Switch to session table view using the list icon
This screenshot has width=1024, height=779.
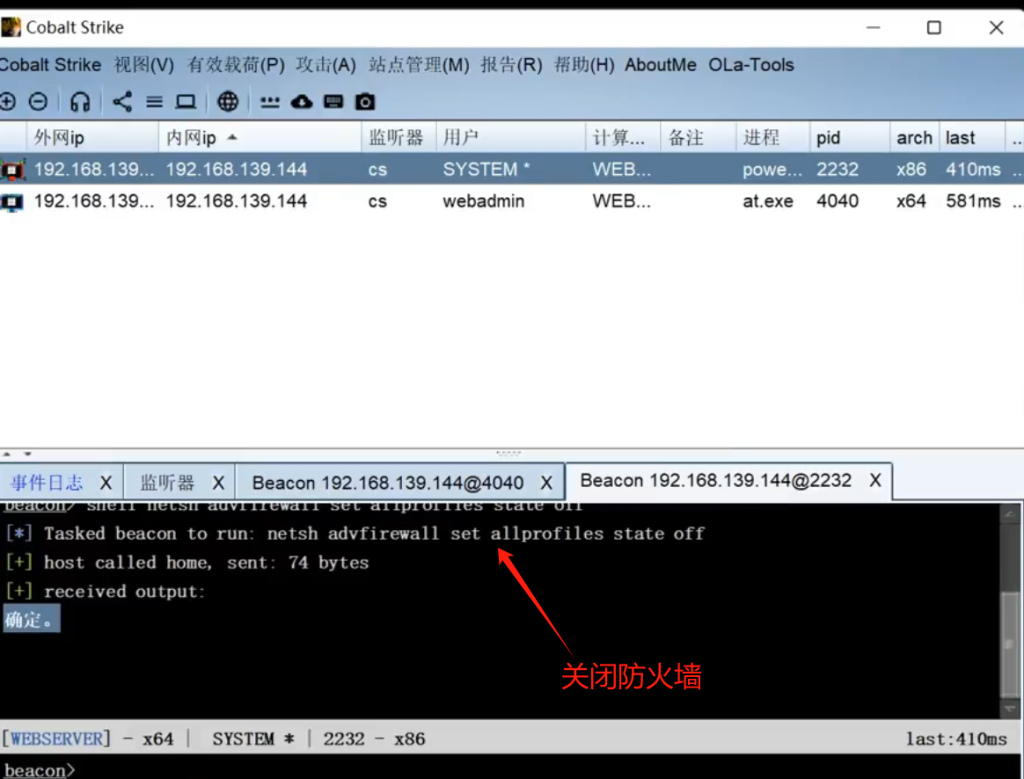[154, 102]
